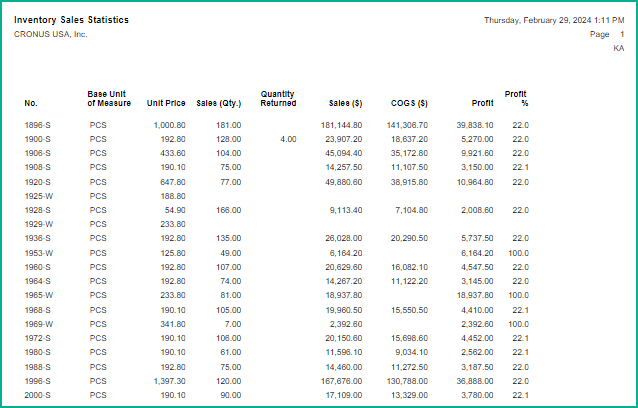This screenshot has width=638, height=408.
Task: Click COGS value 15,698.60
Action: coord(409,338)
